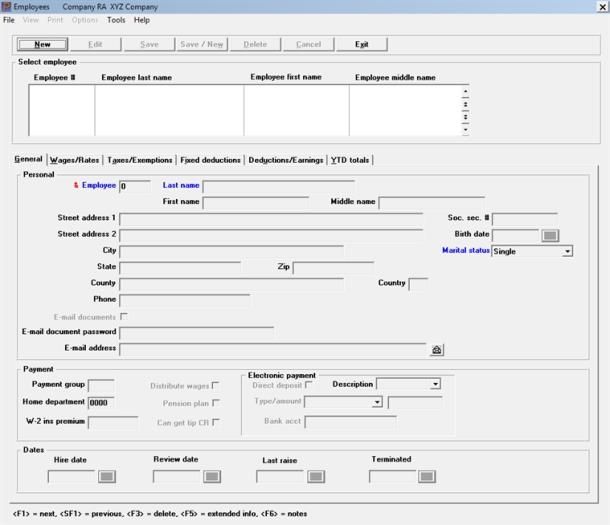This screenshot has height=525, width=610.
Task: Open the Hire date calendar picker
Action: tap(107, 476)
